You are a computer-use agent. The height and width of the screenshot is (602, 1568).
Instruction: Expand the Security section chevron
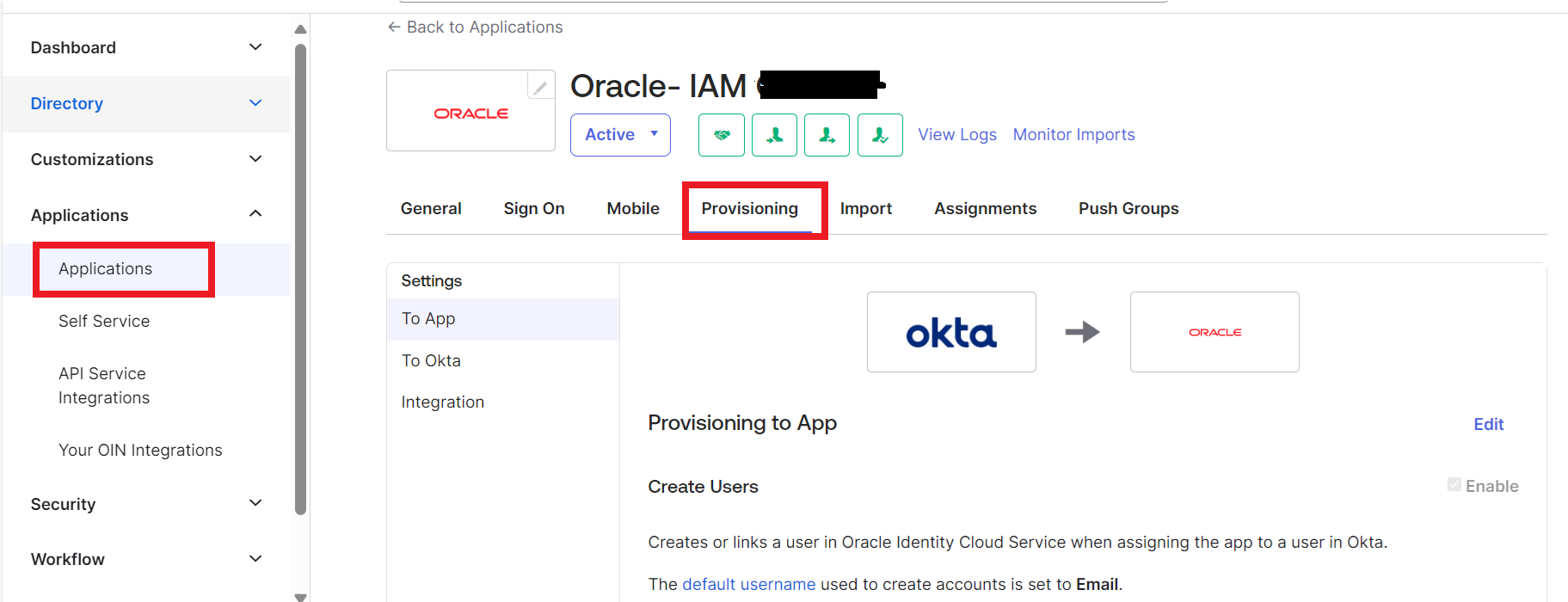pyautogui.click(x=255, y=502)
